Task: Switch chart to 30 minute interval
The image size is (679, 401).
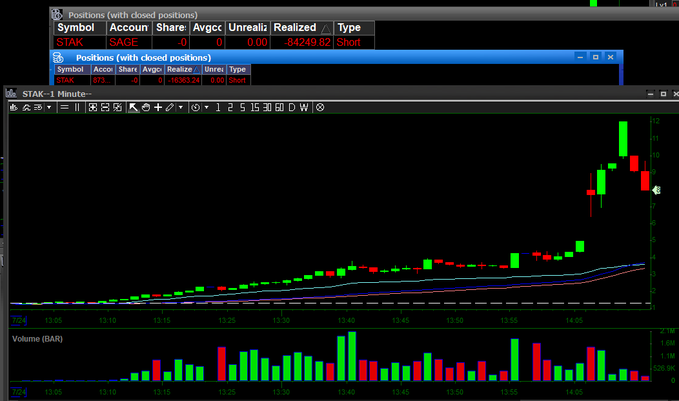Action: tap(267, 107)
